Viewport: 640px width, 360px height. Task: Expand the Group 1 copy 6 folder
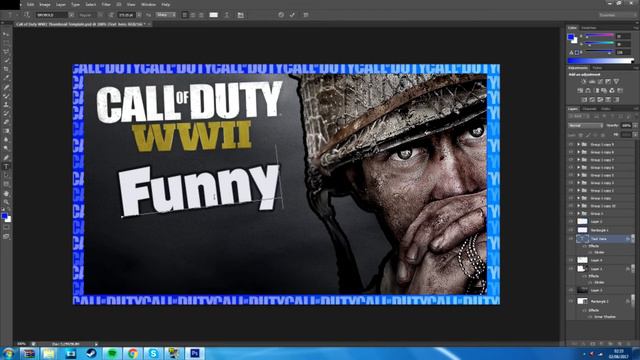coord(578,168)
